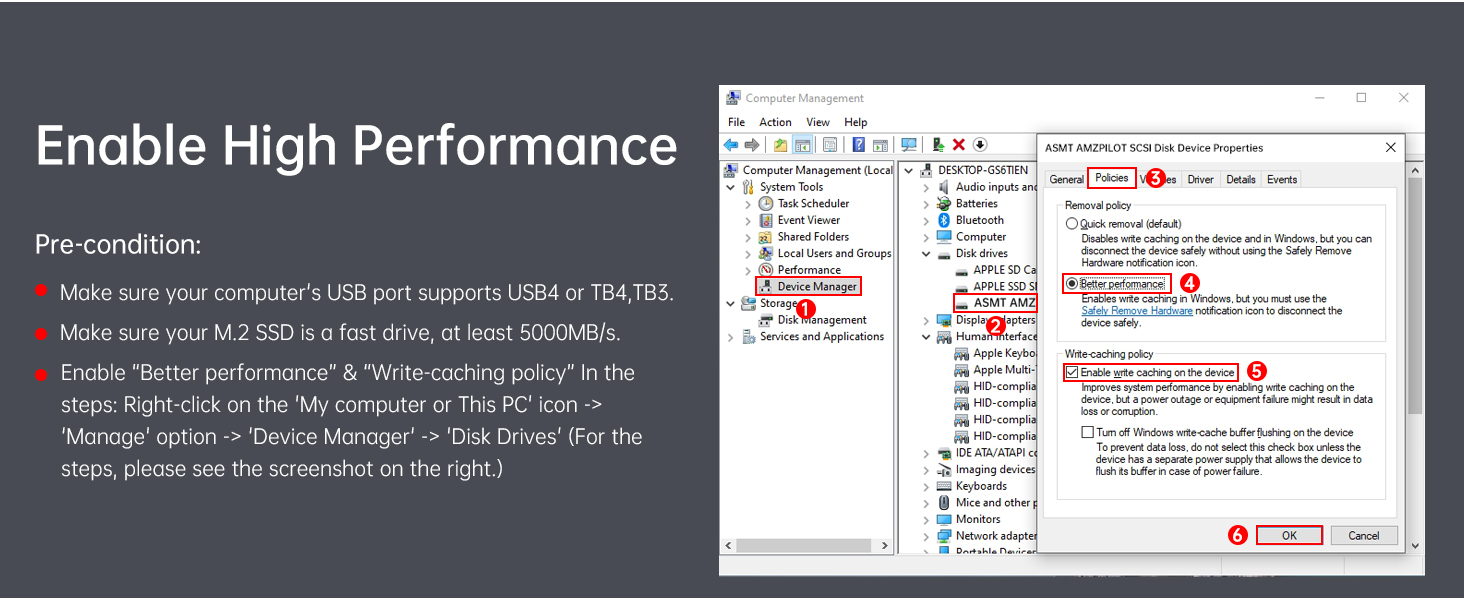Click the black down-arrow disable device icon
Image resolution: width=1464 pixels, height=600 pixels.
pos(980,145)
